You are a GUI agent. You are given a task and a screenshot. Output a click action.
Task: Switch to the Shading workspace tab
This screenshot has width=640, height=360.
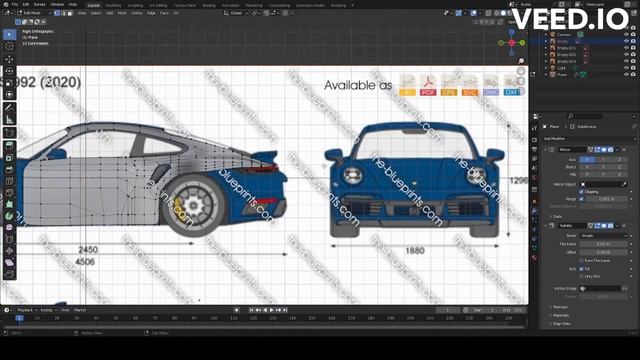point(209,5)
